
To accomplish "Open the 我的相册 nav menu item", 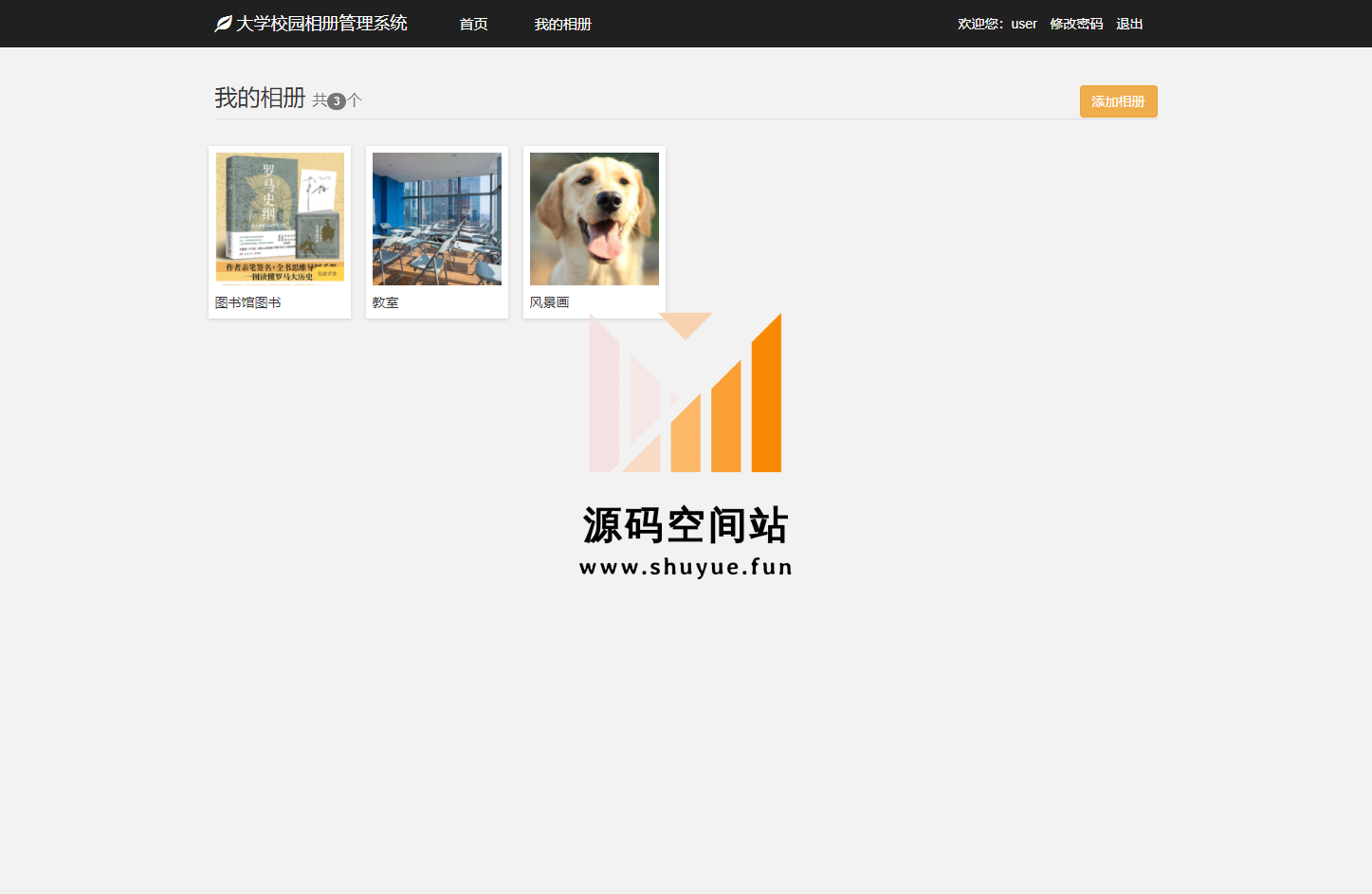I will coord(562,24).
